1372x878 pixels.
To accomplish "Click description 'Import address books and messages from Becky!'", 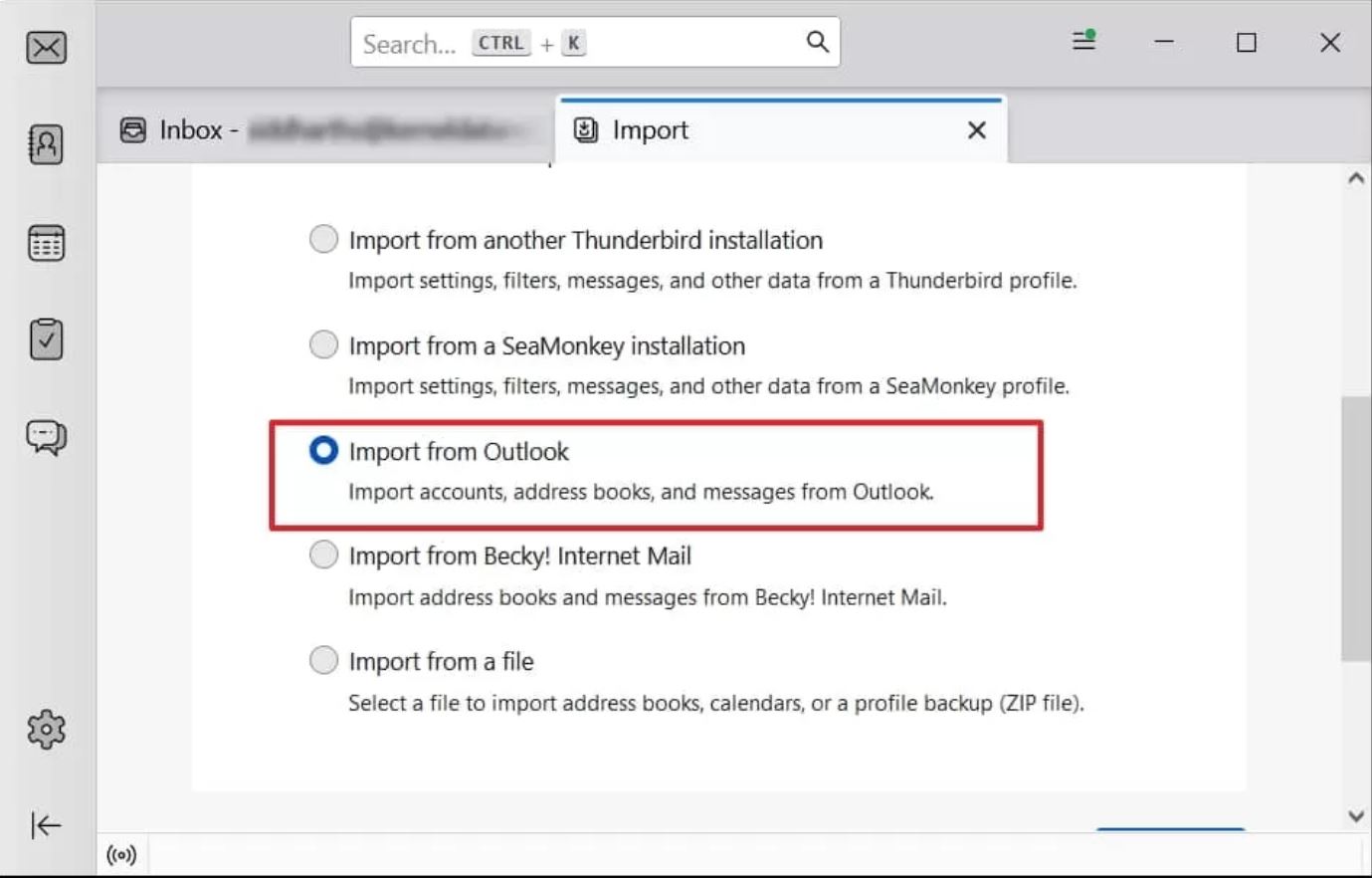I will 648,597.
